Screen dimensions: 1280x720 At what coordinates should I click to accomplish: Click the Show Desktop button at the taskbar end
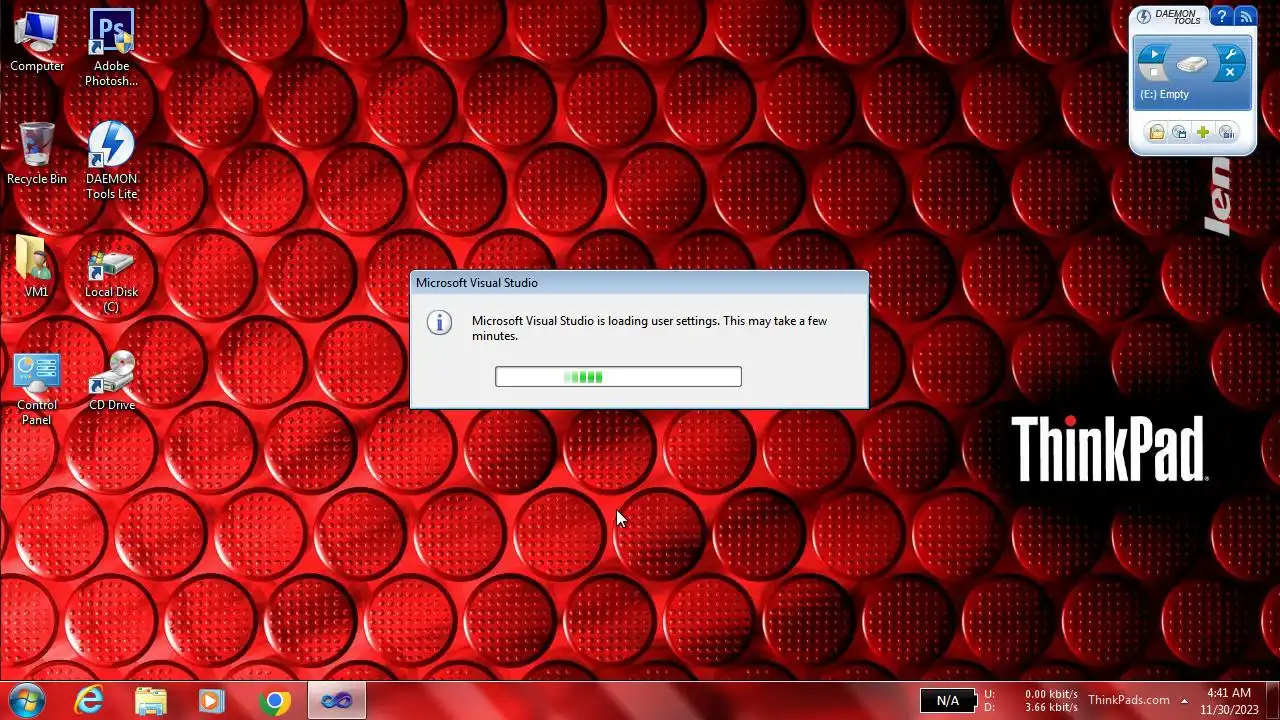point(1272,701)
